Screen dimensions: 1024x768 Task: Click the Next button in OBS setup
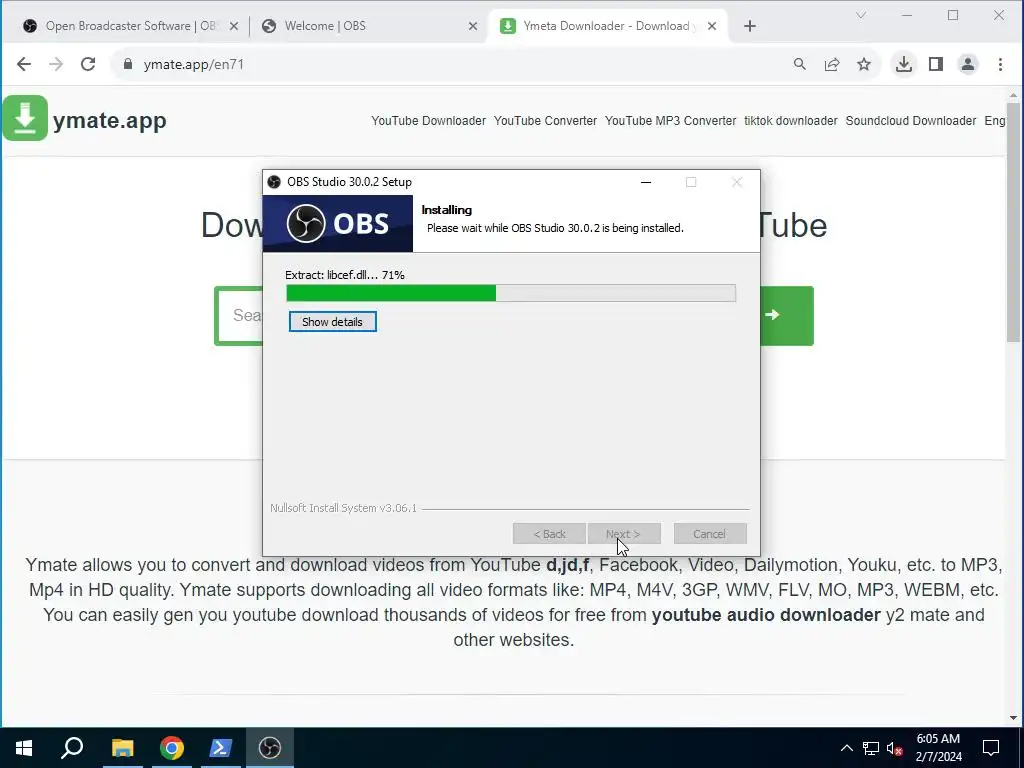(x=624, y=534)
